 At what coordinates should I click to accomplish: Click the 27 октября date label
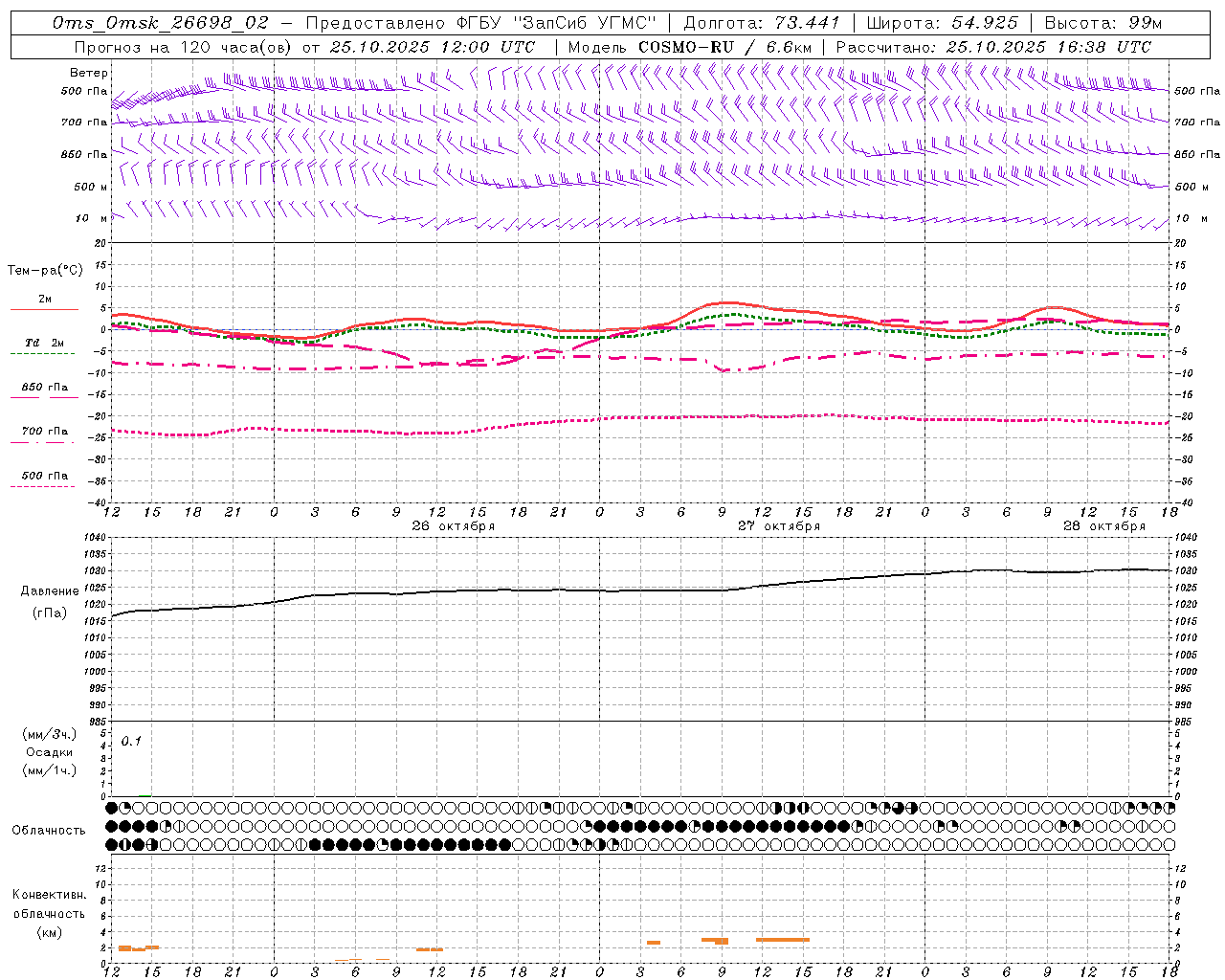(779, 526)
